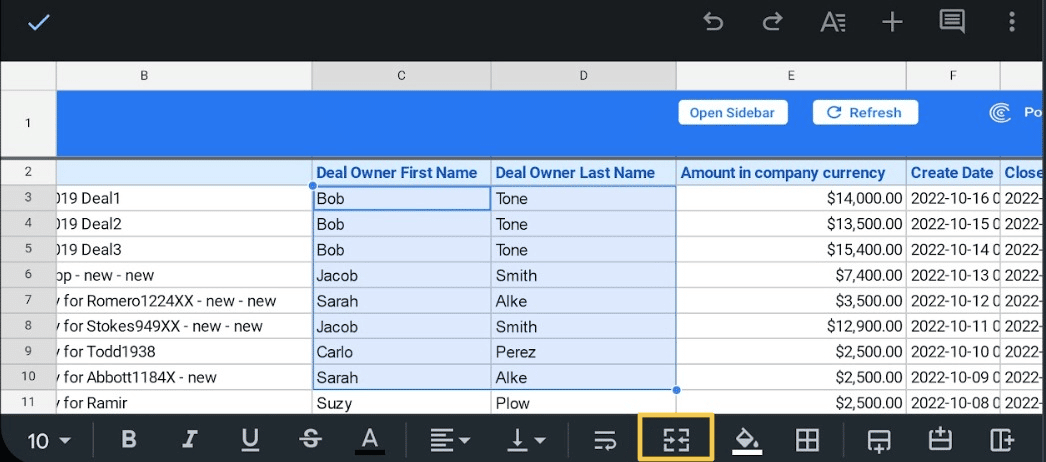The image size is (1046, 462).
Task: Open the three-dot more options menu
Action: tap(1012, 22)
